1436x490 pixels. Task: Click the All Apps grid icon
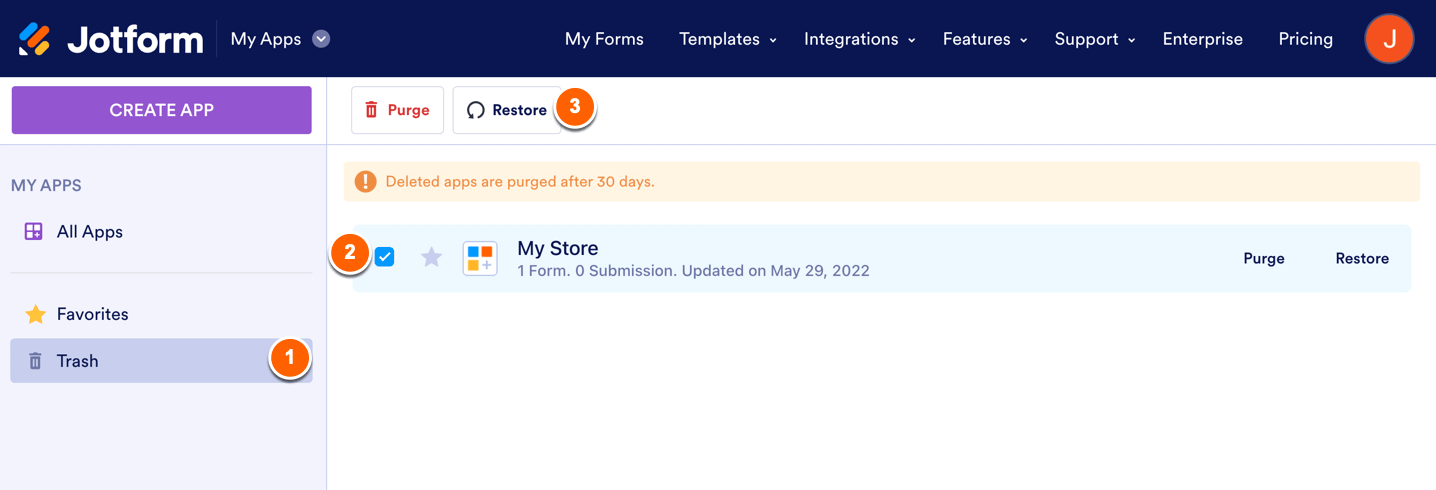click(x=34, y=232)
